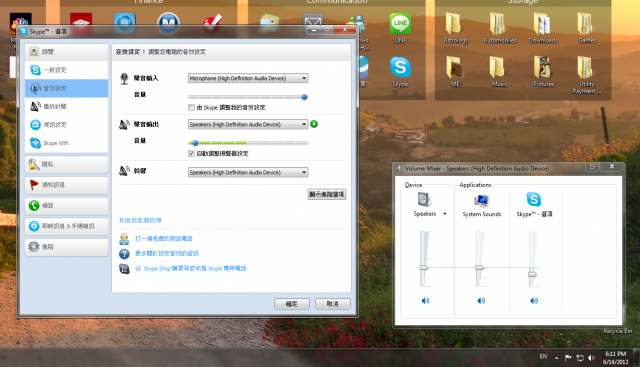Click the System Sounds volume slider in Mixer
Viewport: 640px width, 367px height.
479,267
